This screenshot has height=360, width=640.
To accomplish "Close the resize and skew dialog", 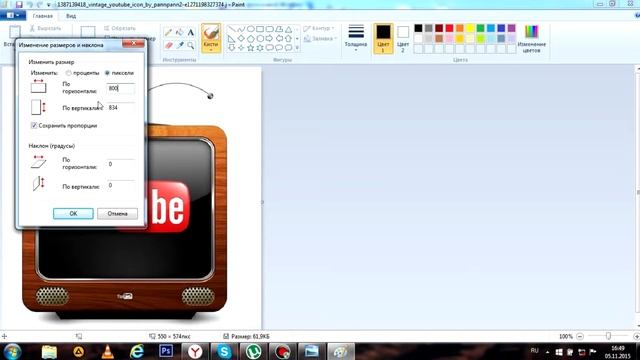I will click(133, 43).
